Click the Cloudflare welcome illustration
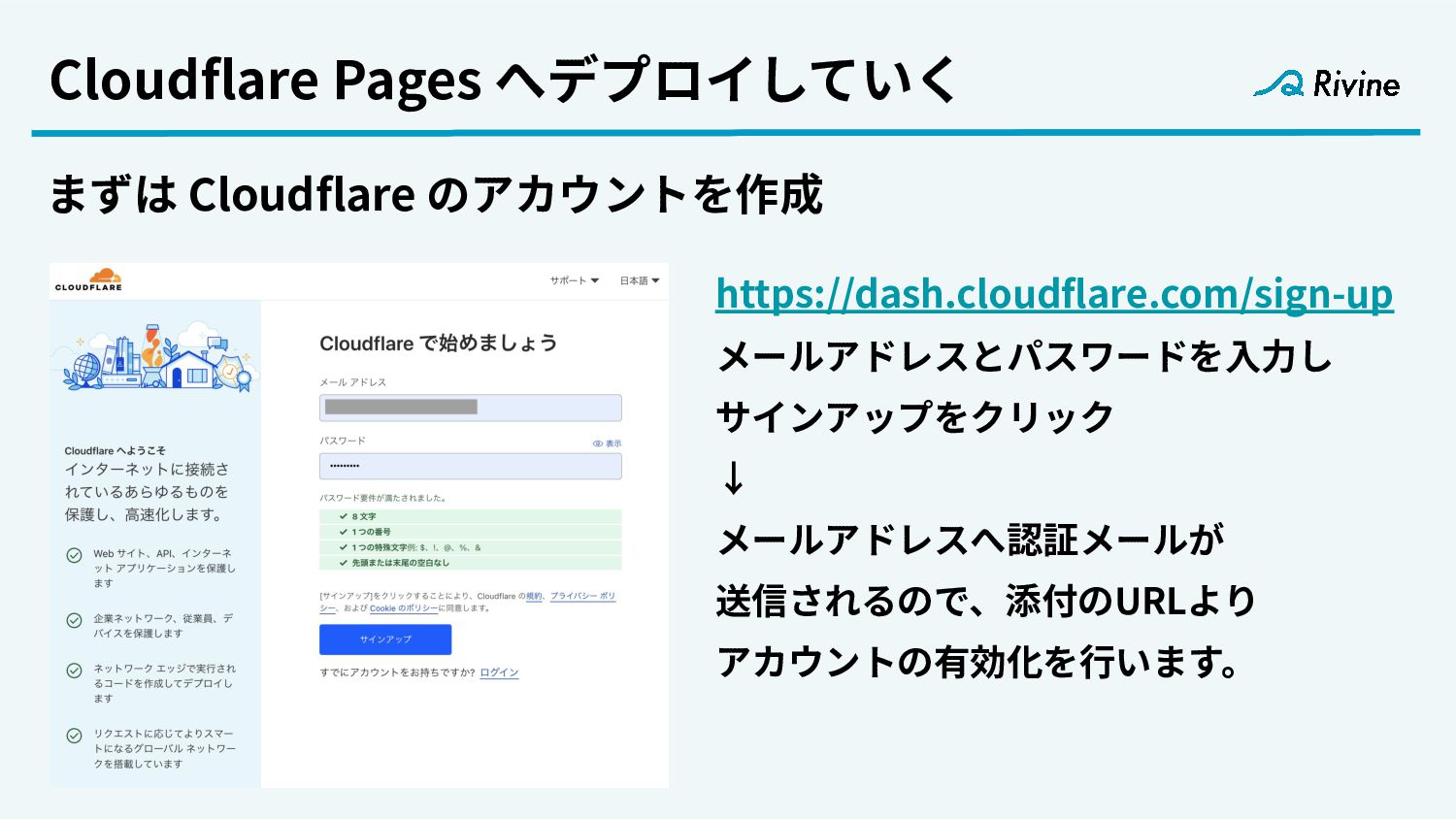Screen dimensions: 1456x819 click(x=155, y=356)
